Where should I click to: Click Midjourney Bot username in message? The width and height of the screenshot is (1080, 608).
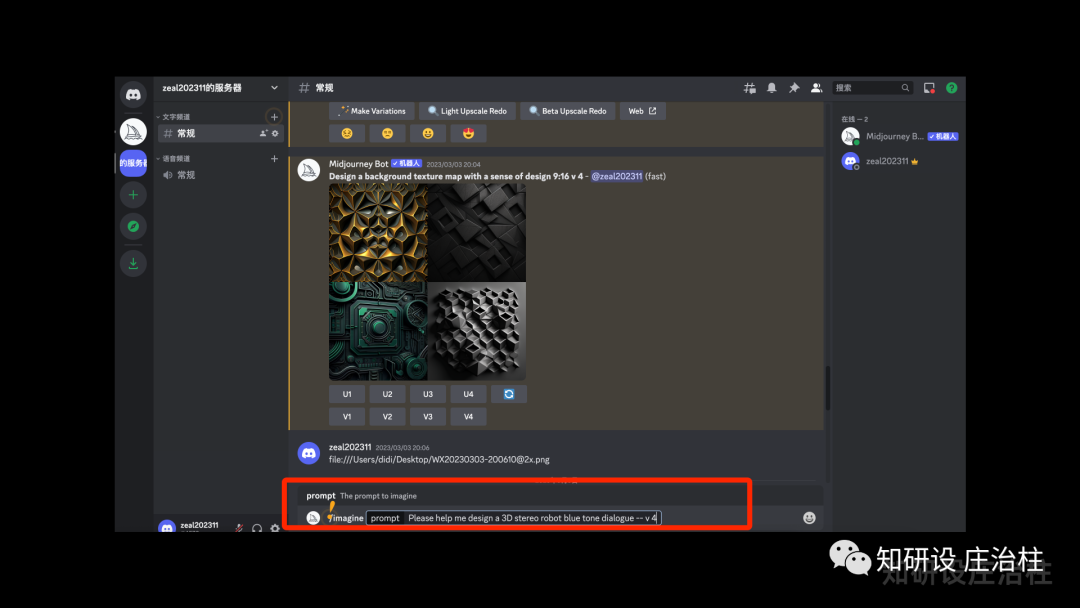pos(358,164)
